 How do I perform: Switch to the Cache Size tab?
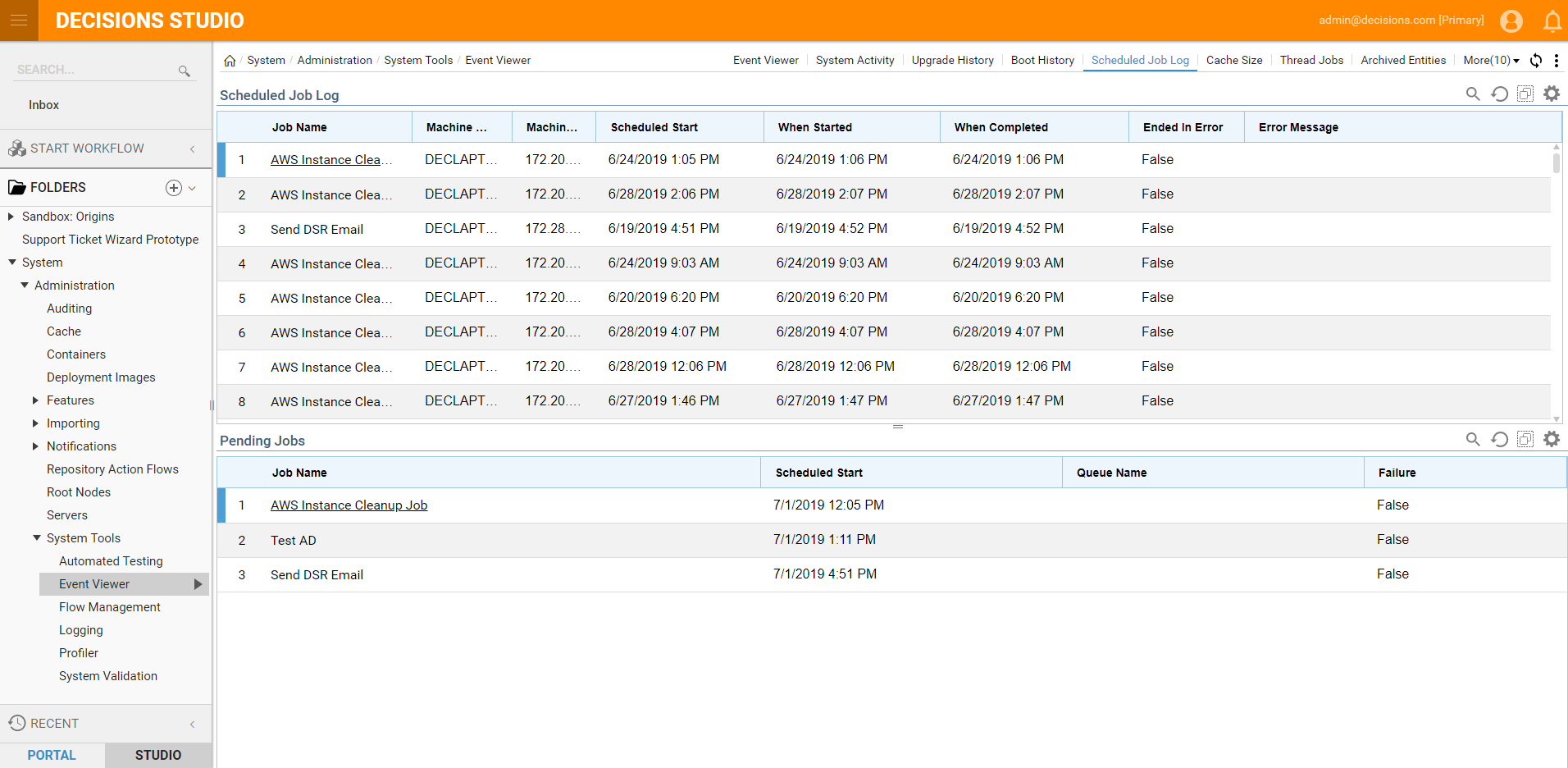tap(1234, 60)
